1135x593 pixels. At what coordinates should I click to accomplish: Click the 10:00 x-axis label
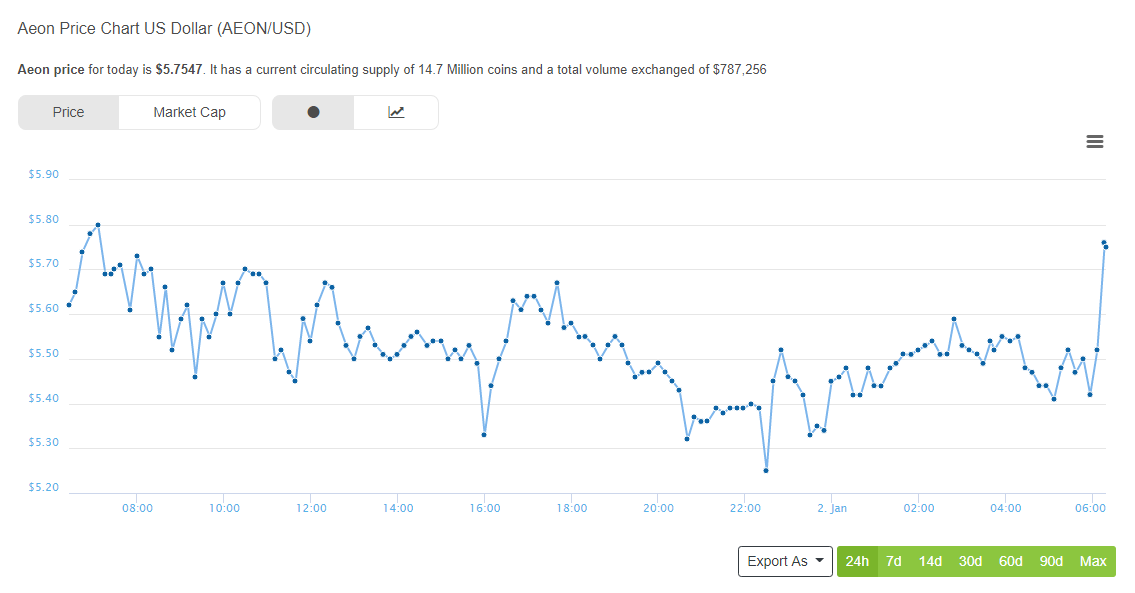[x=224, y=508]
